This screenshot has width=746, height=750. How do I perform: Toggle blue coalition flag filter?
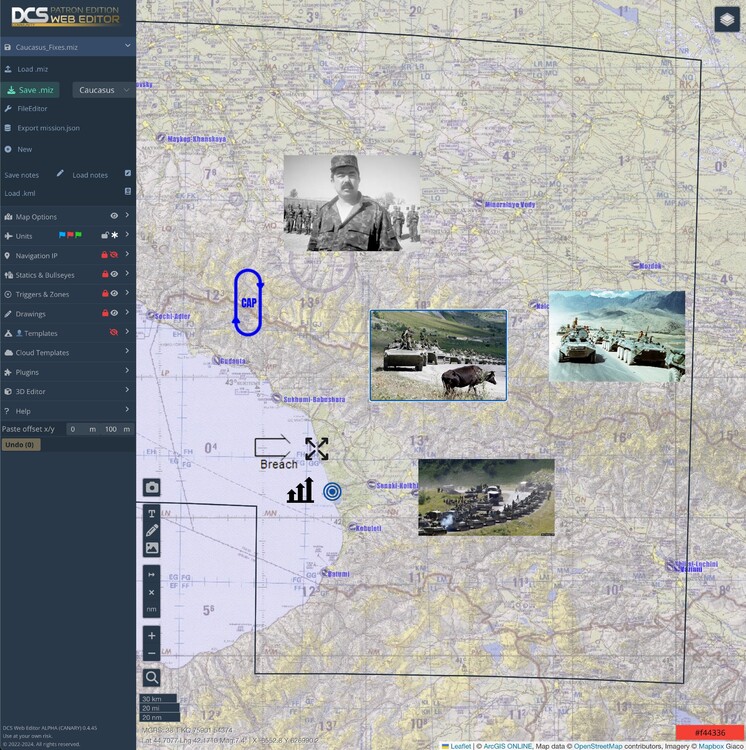tap(62, 235)
